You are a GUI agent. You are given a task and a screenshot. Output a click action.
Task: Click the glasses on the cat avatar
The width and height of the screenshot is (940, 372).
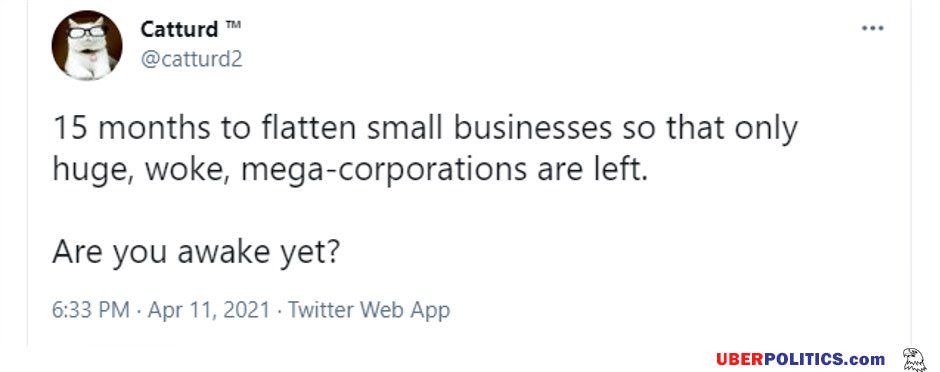(x=87, y=32)
